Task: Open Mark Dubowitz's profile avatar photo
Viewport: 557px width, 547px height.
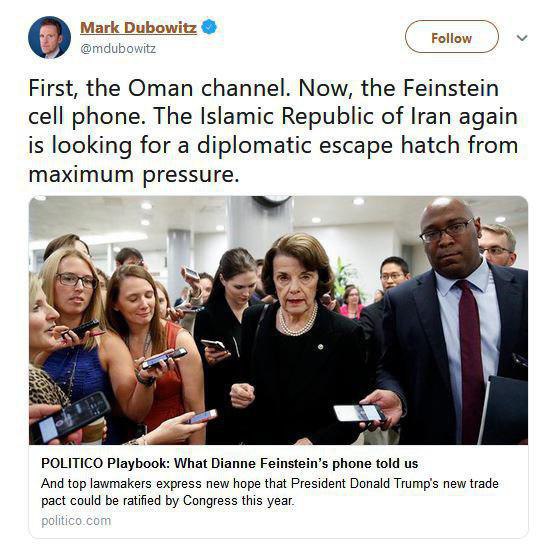Action: pos(49,37)
